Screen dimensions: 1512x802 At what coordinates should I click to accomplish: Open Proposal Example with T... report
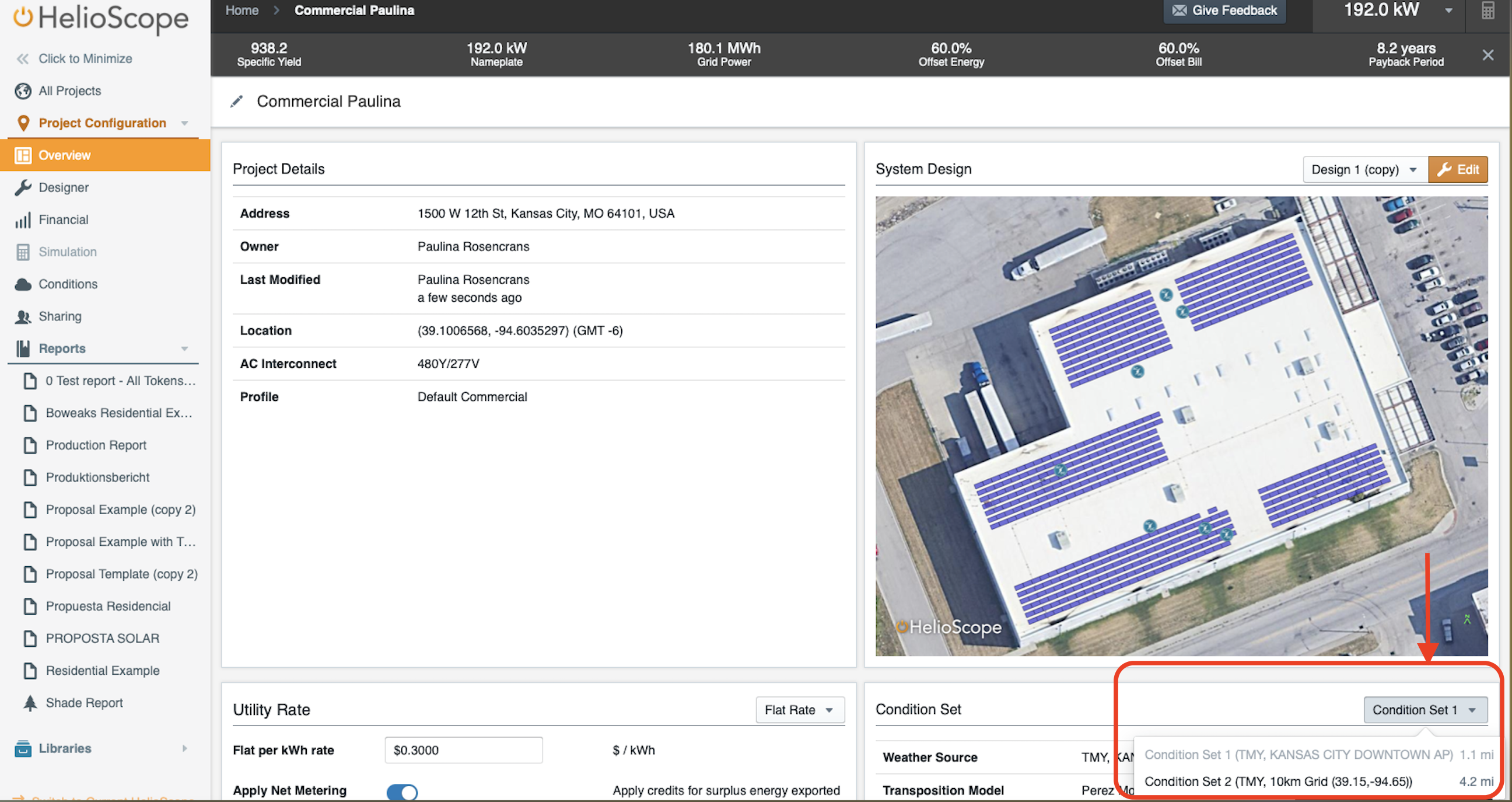(120, 542)
